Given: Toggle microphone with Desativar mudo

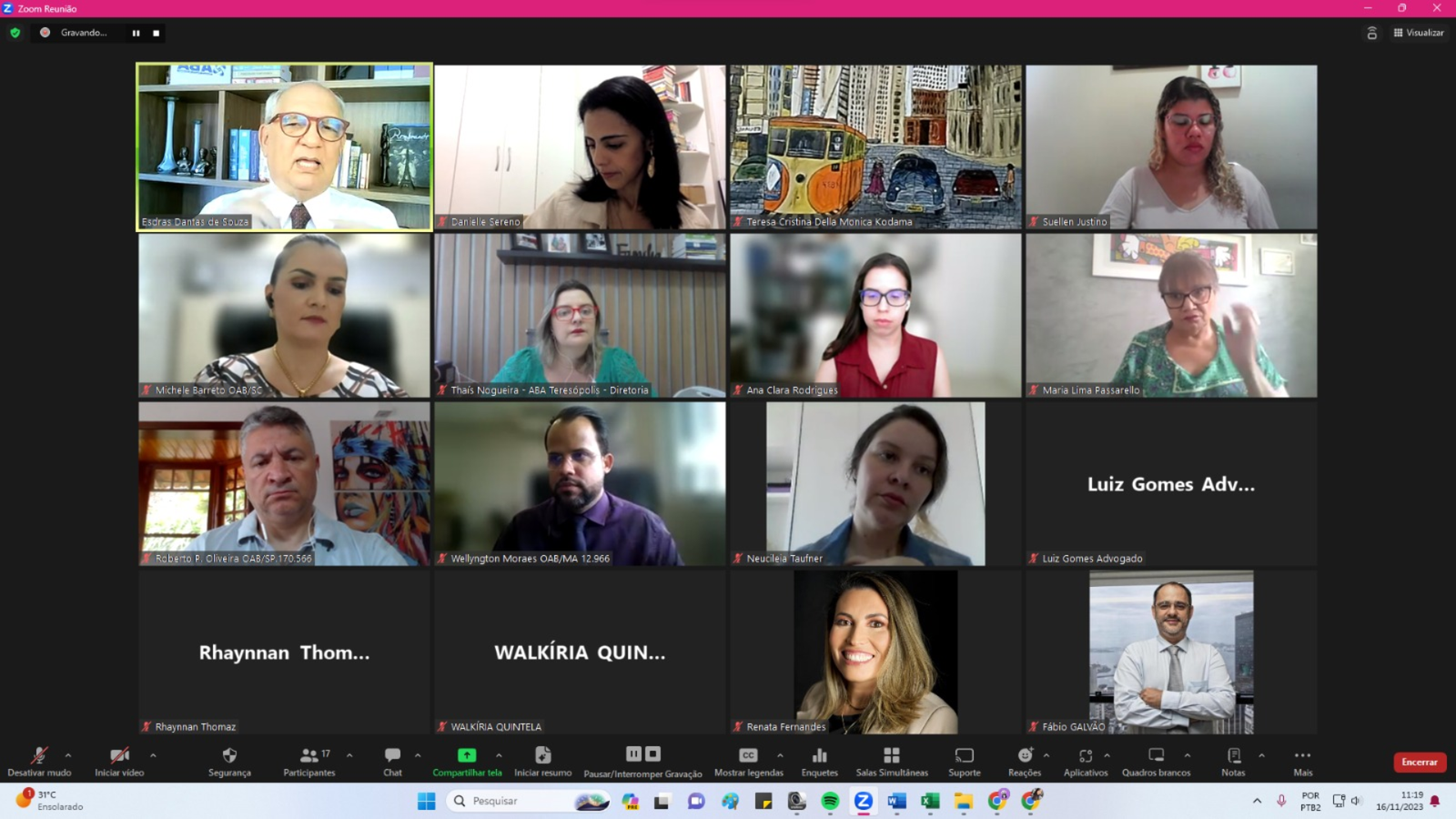Looking at the screenshot, I should coord(39,761).
